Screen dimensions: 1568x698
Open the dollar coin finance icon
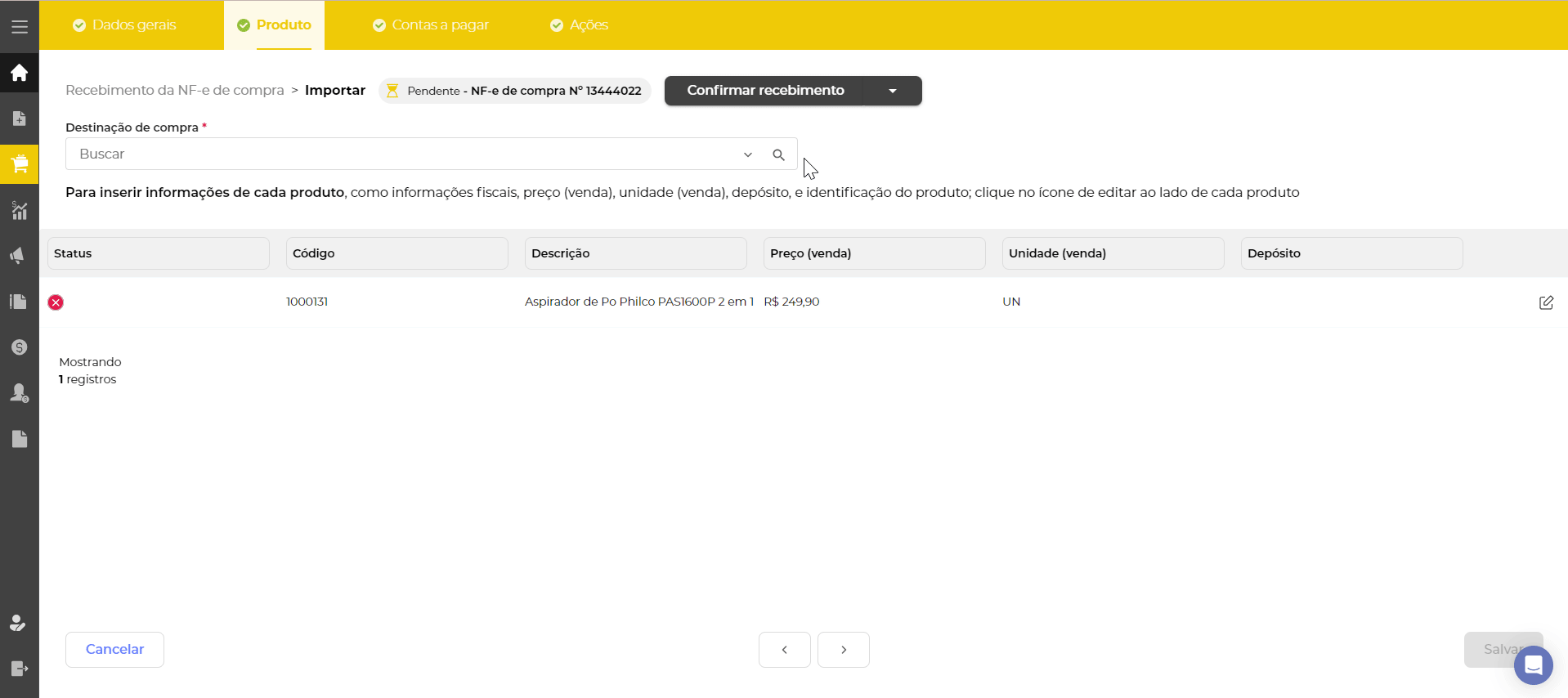(x=20, y=347)
